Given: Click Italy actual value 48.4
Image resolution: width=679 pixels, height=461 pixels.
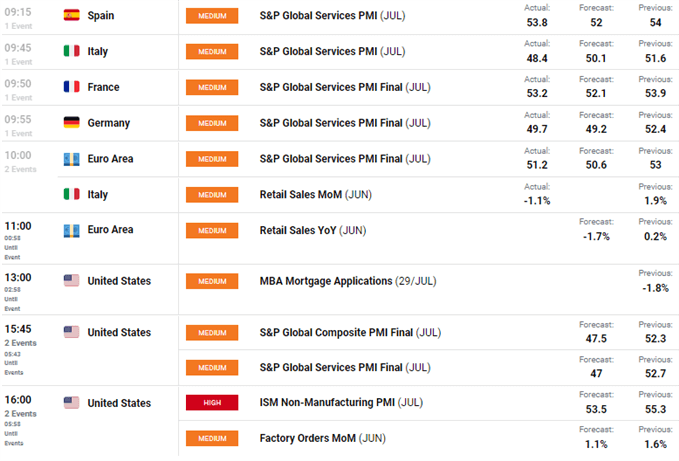Looking at the screenshot, I should point(537,58).
